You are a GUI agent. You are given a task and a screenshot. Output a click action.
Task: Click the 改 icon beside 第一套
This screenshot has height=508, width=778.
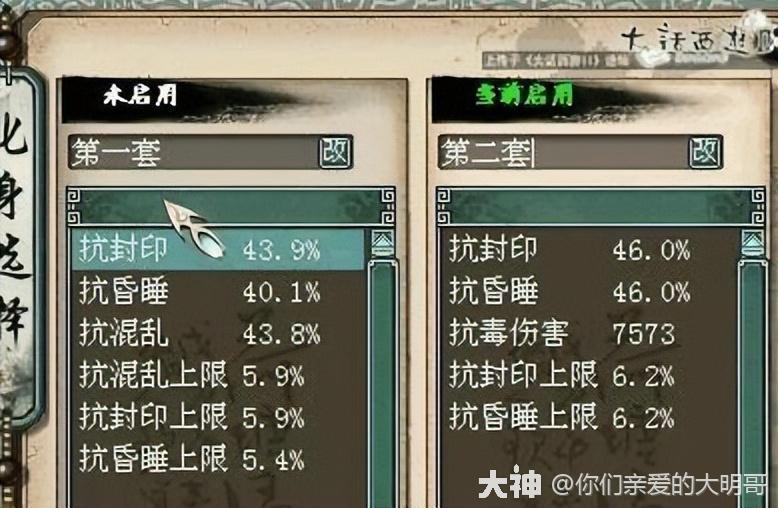pos(335,152)
